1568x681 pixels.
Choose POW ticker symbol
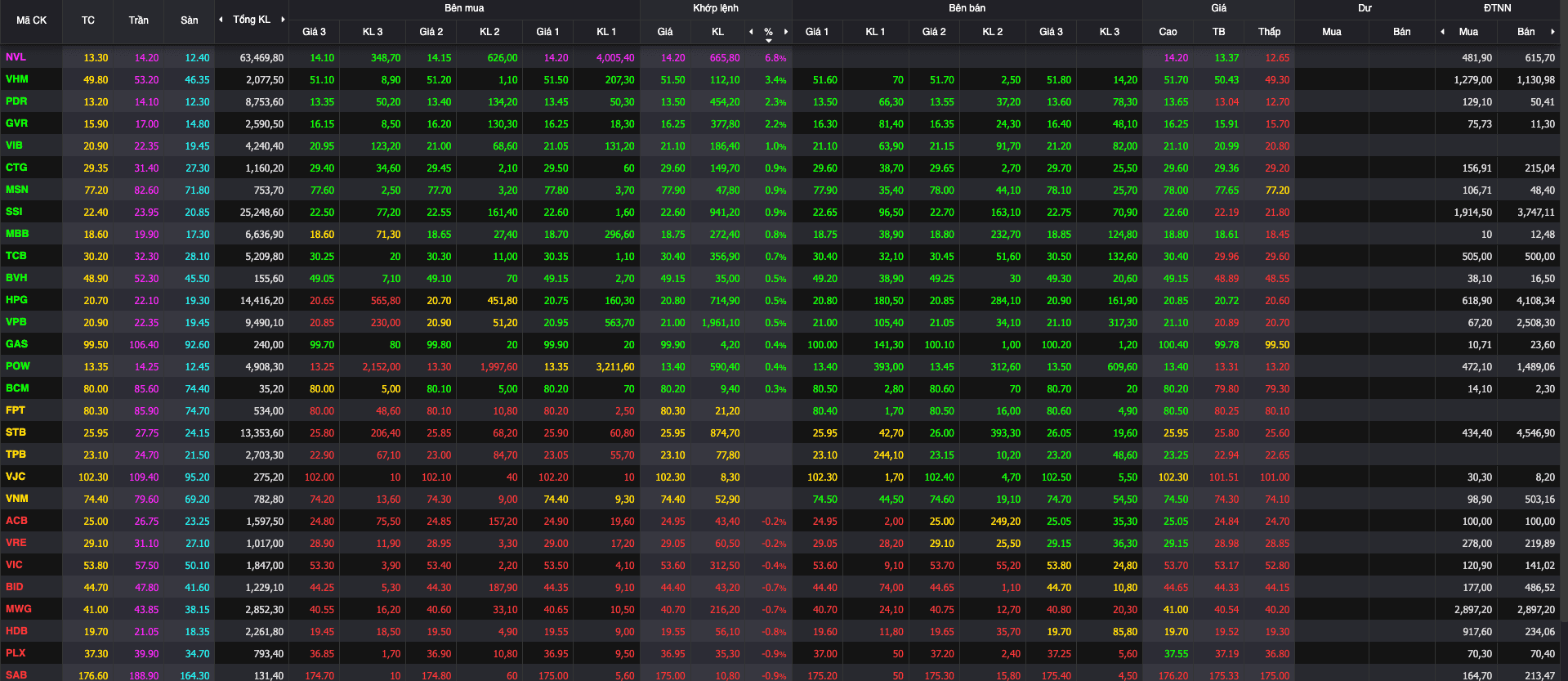(x=17, y=366)
